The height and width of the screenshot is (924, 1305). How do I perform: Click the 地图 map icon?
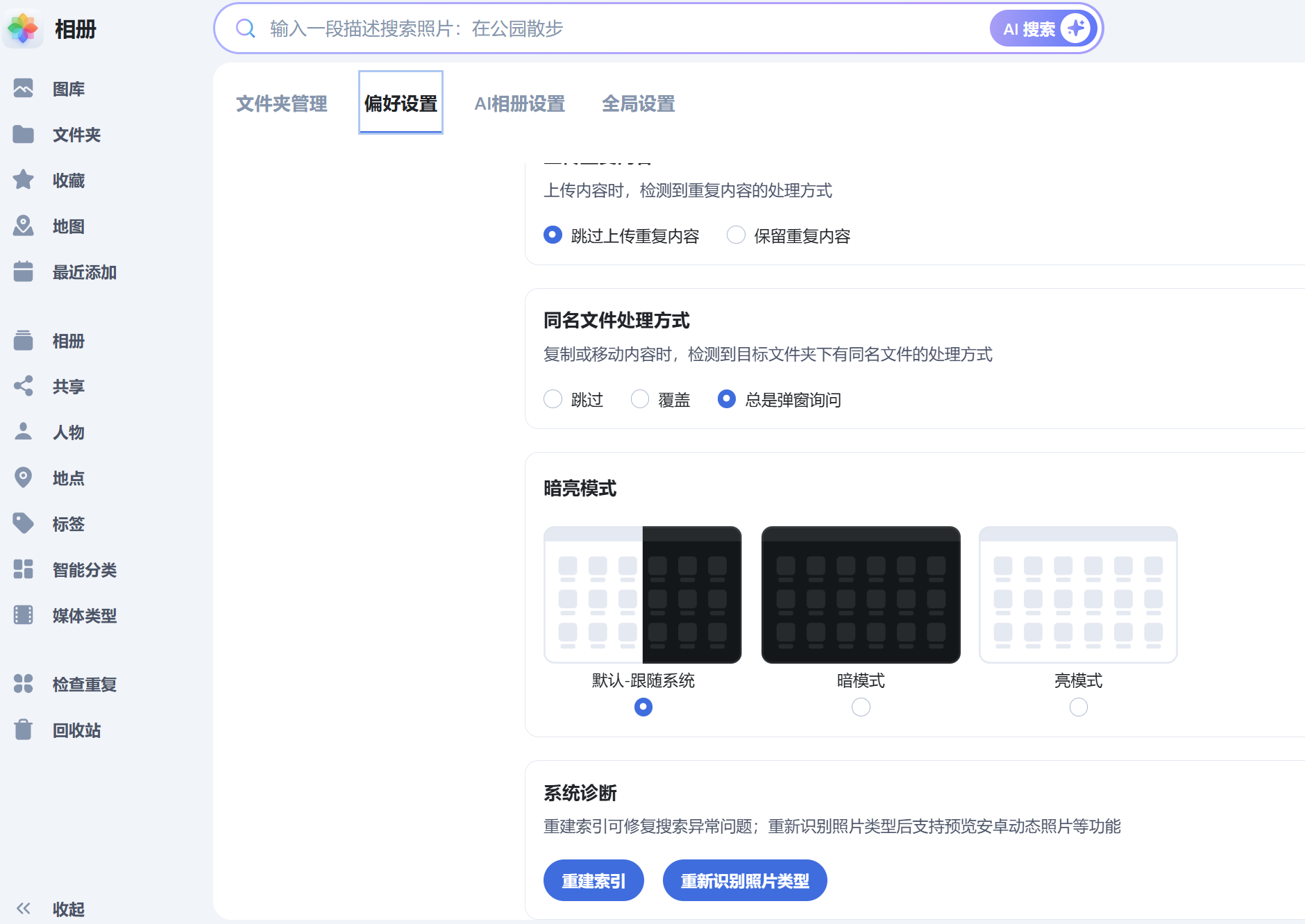coord(23,226)
